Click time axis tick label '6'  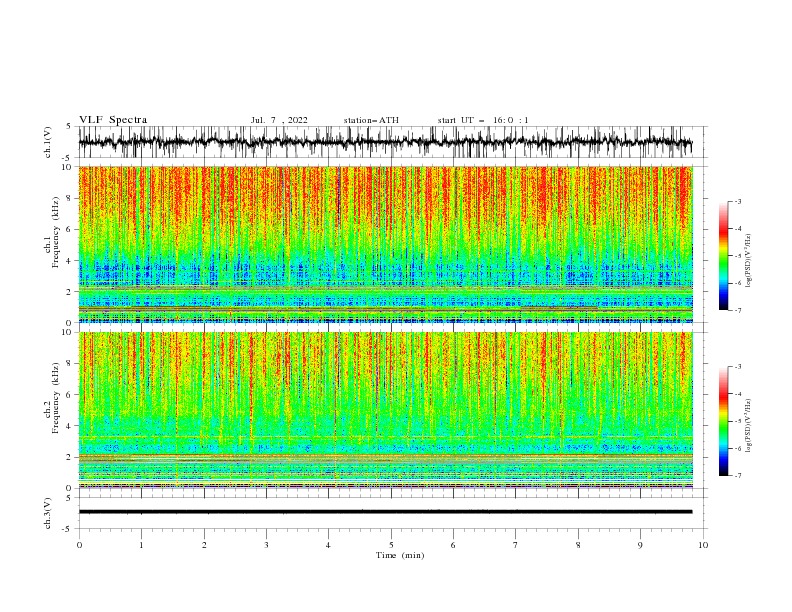[x=453, y=545]
